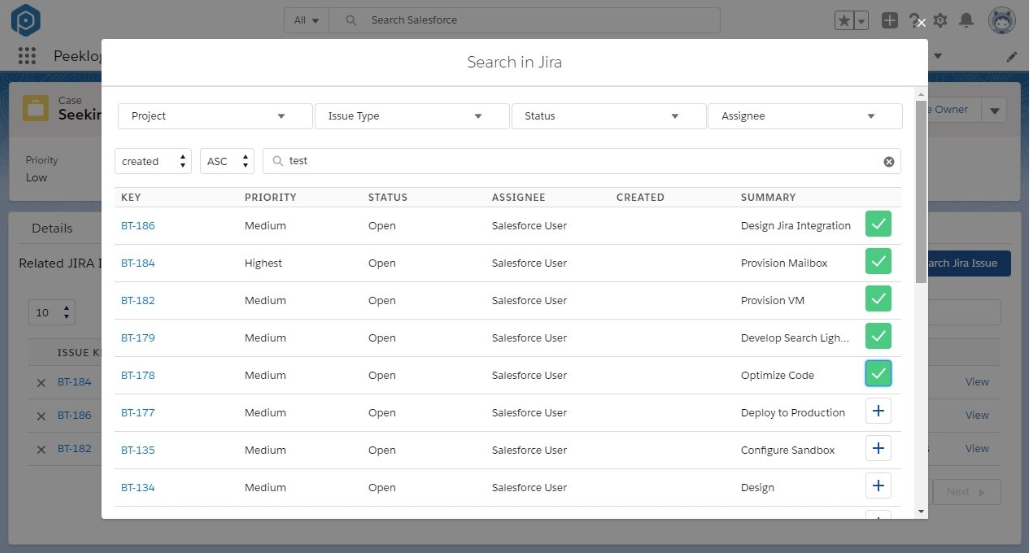Viewport: 1030px width, 553px height.
Task: Switch to the Details tab
Action: (x=52, y=229)
